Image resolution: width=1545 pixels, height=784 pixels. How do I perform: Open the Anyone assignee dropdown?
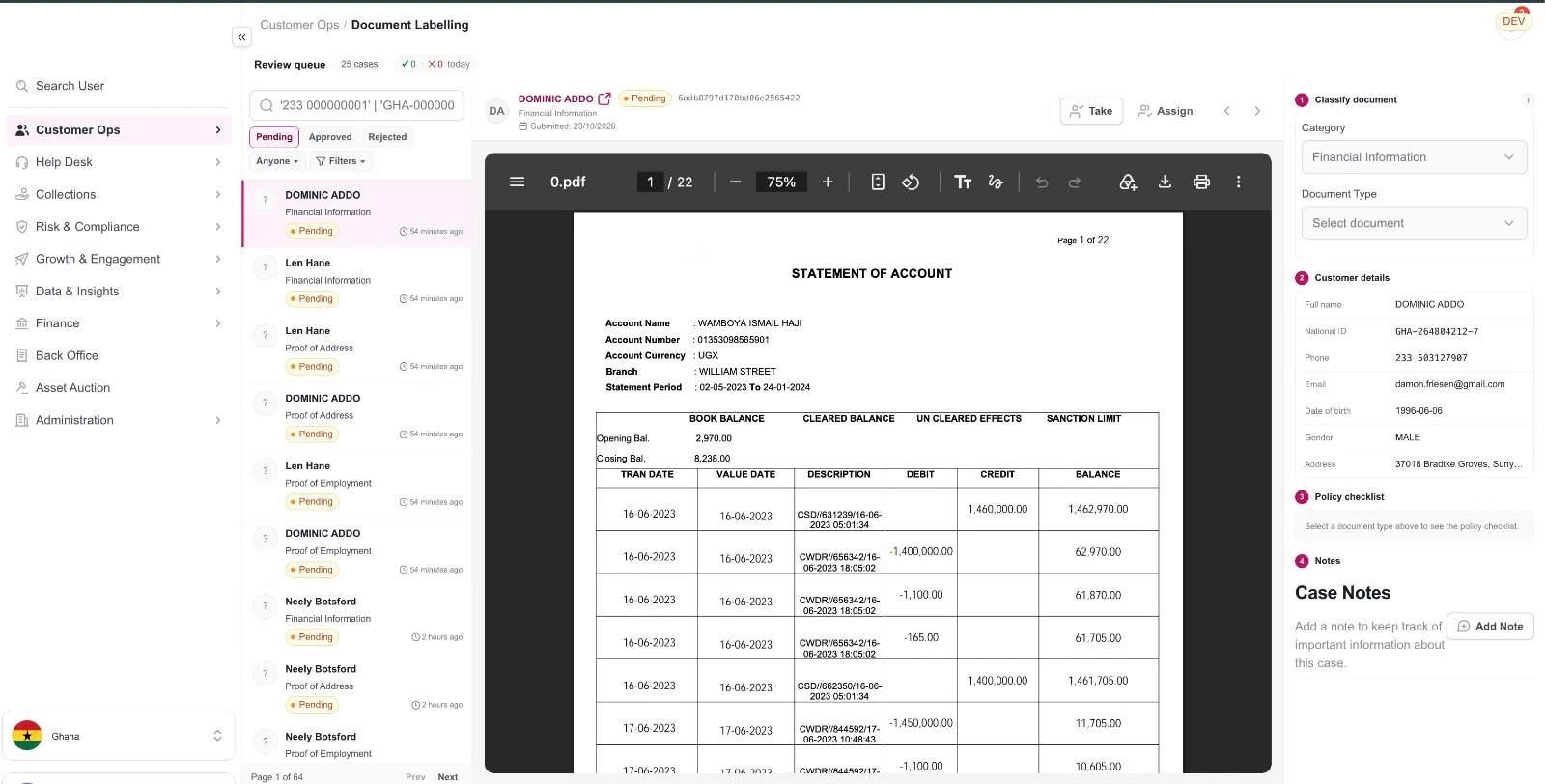(277, 161)
